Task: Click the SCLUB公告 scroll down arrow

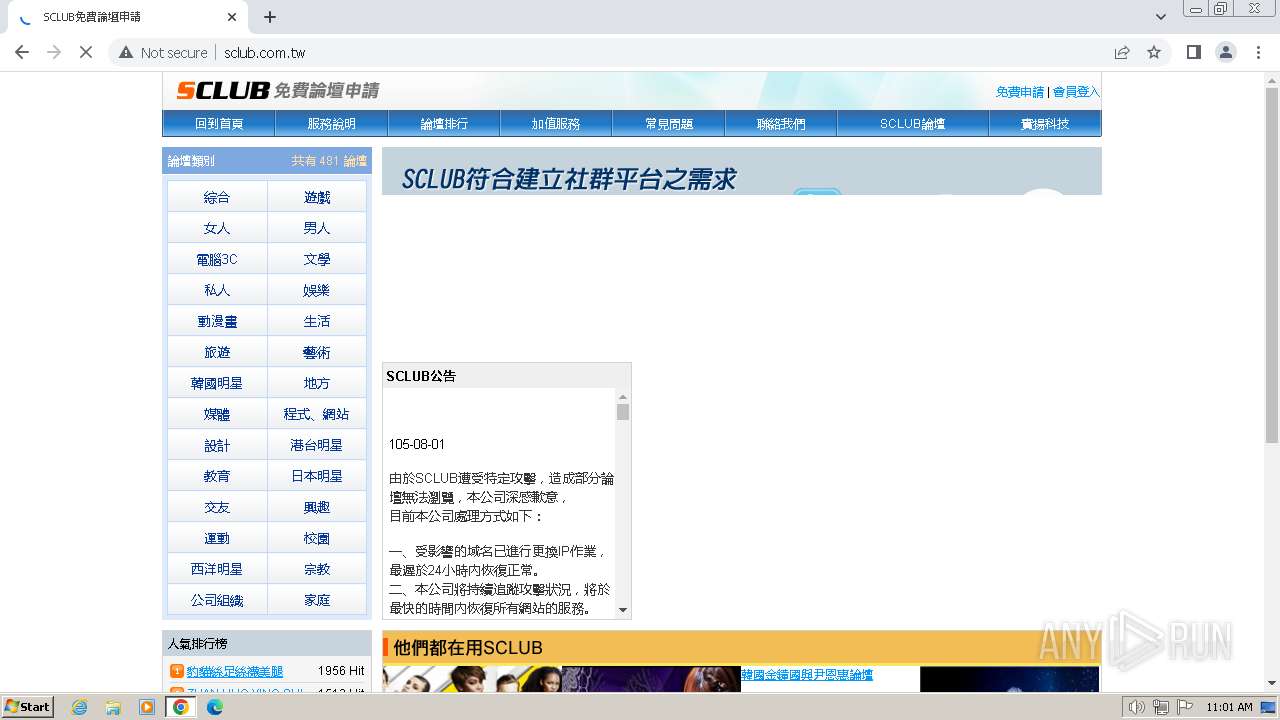Action: click(x=623, y=609)
